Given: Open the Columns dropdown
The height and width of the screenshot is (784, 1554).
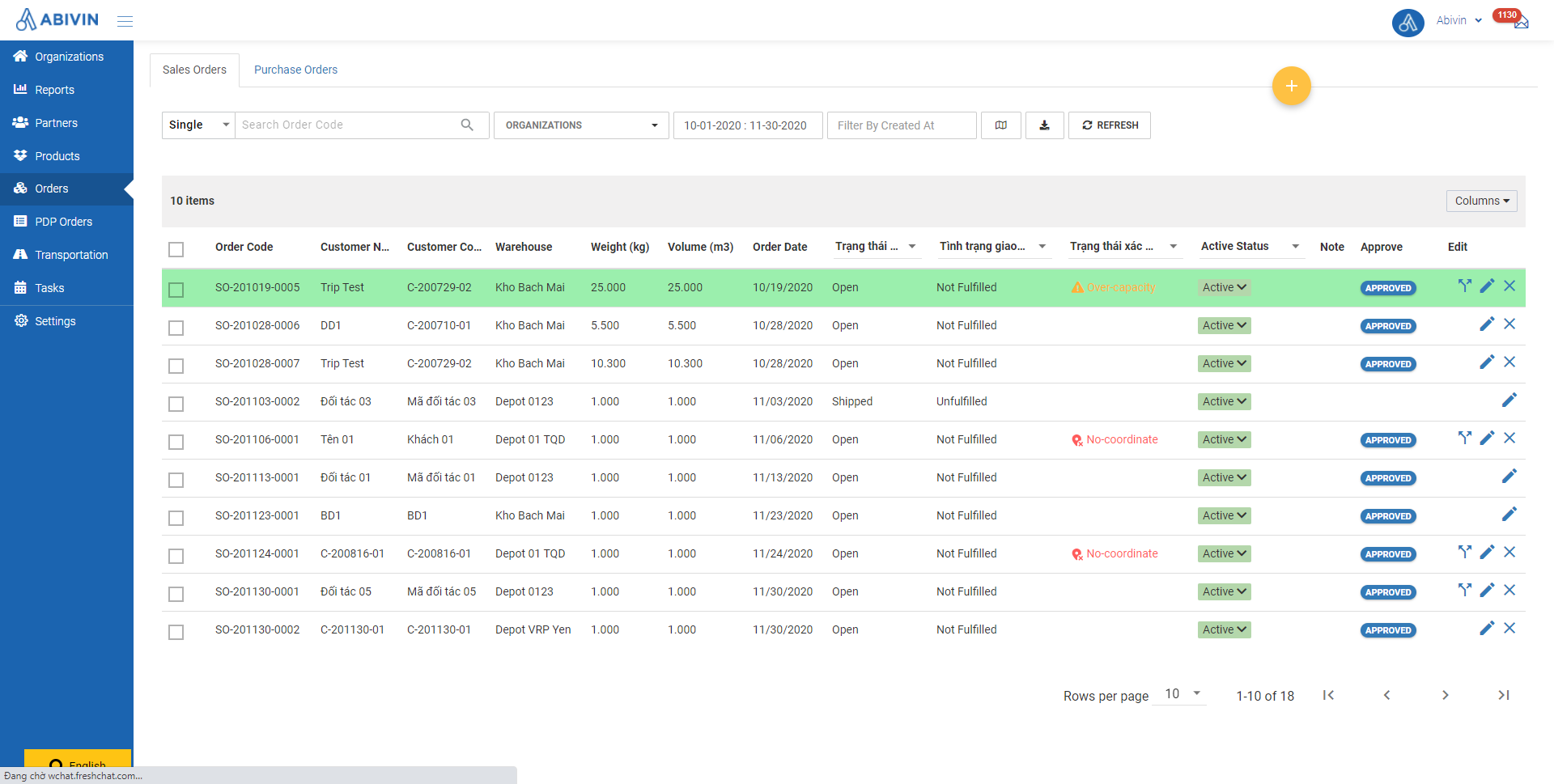Looking at the screenshot, I should 1481,201.
